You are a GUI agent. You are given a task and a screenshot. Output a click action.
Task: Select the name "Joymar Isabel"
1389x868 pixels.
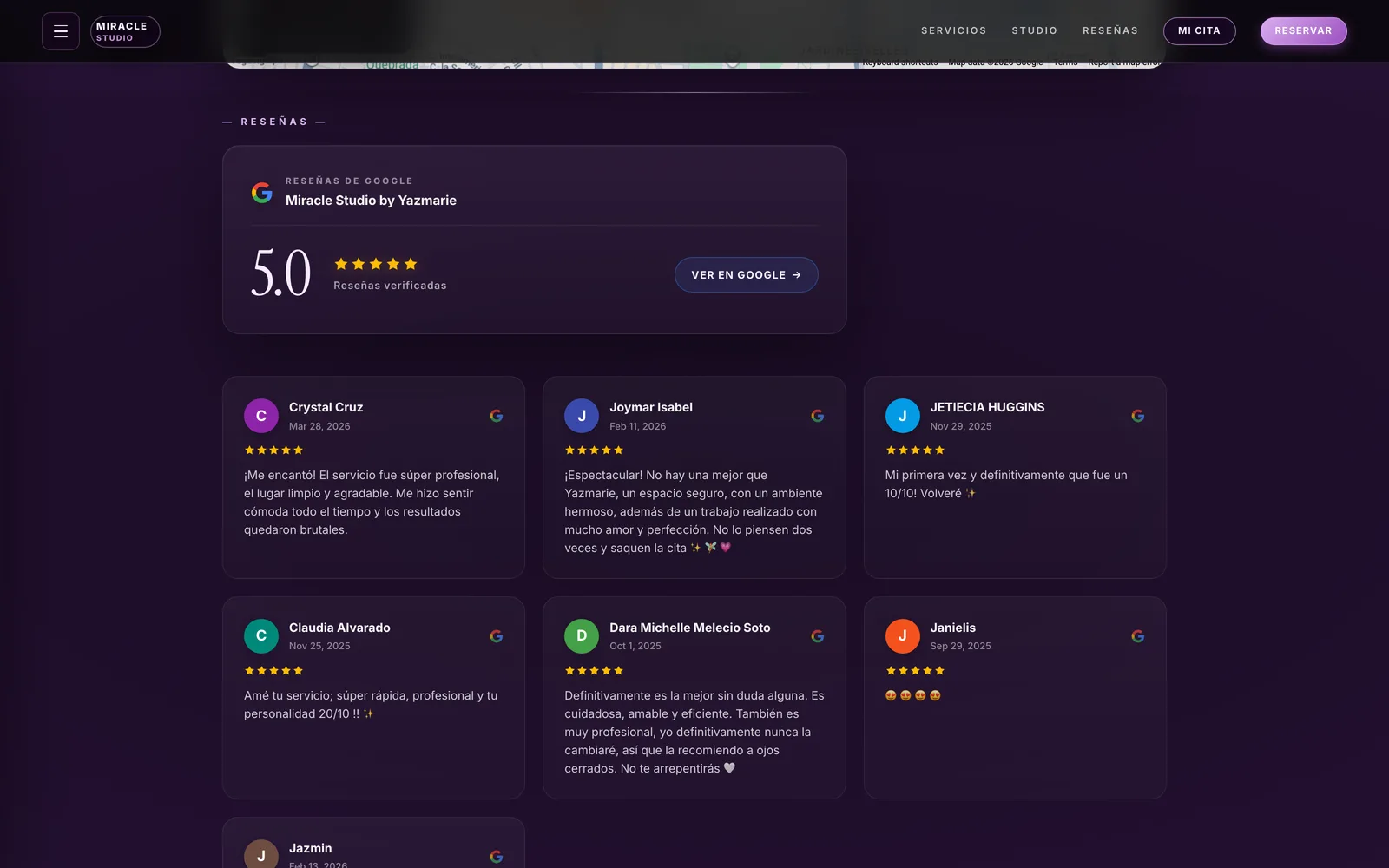[x=651, y=407]
